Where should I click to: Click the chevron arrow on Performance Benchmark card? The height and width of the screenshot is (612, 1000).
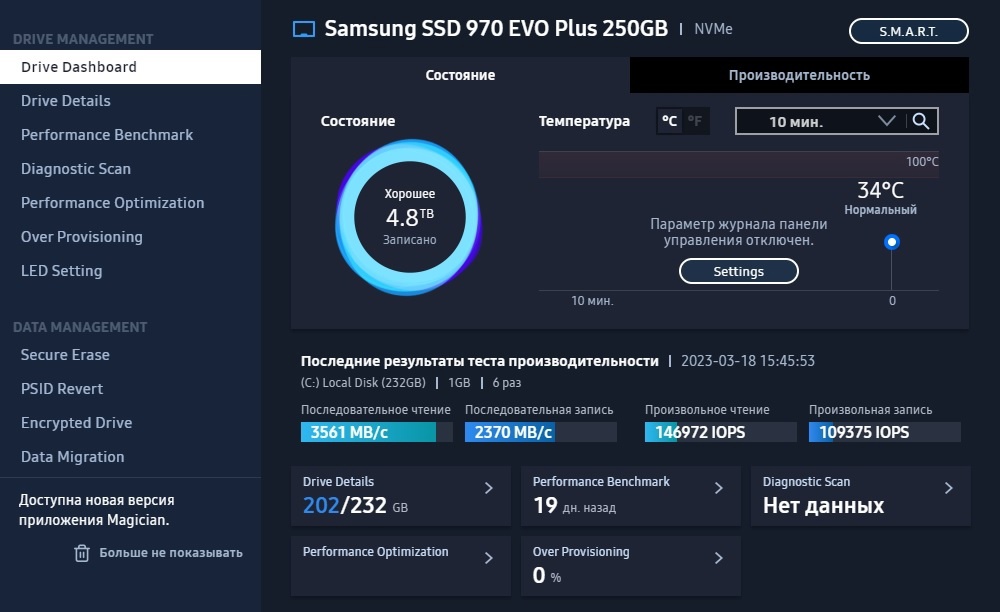point(719,488)
